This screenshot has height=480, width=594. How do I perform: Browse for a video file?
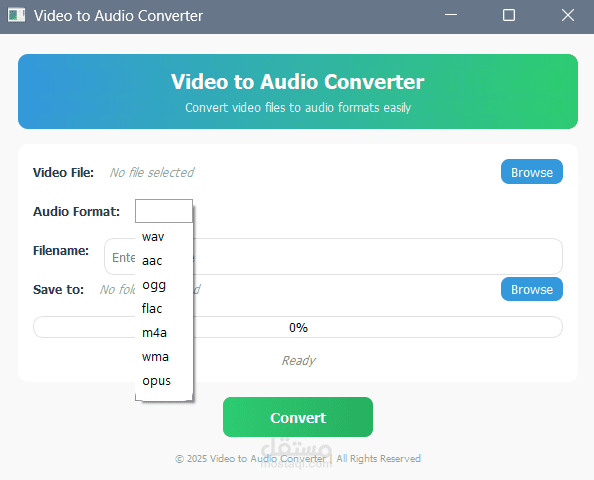[531, 172]
